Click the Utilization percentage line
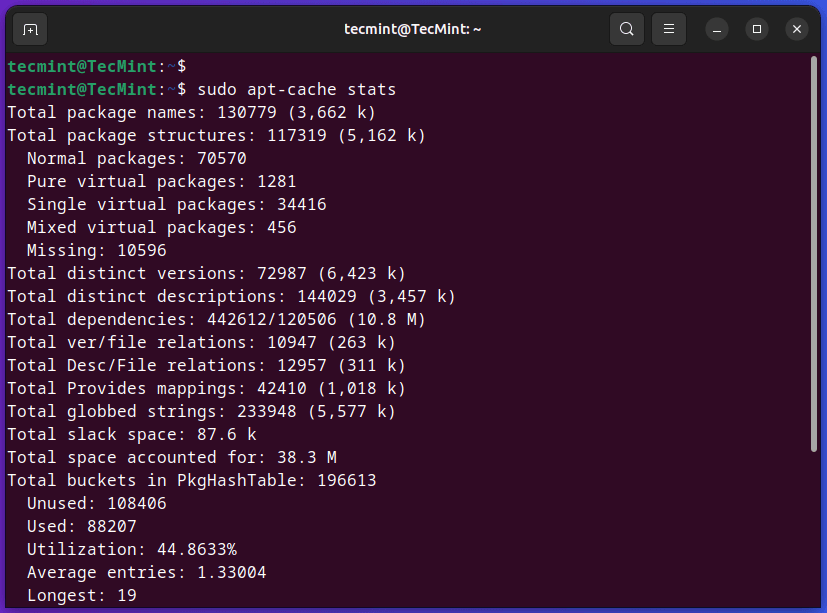The height and width of the screenshot is (613, 827). [x=131, y=549]
